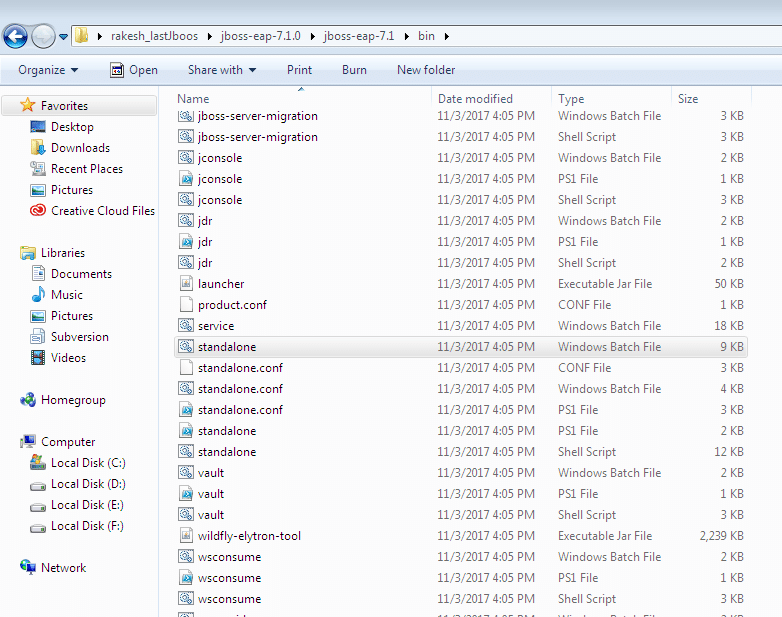The width and height of the screenshot is (782, 617).
Task: Click the New folder button
Action: (426, 70)
